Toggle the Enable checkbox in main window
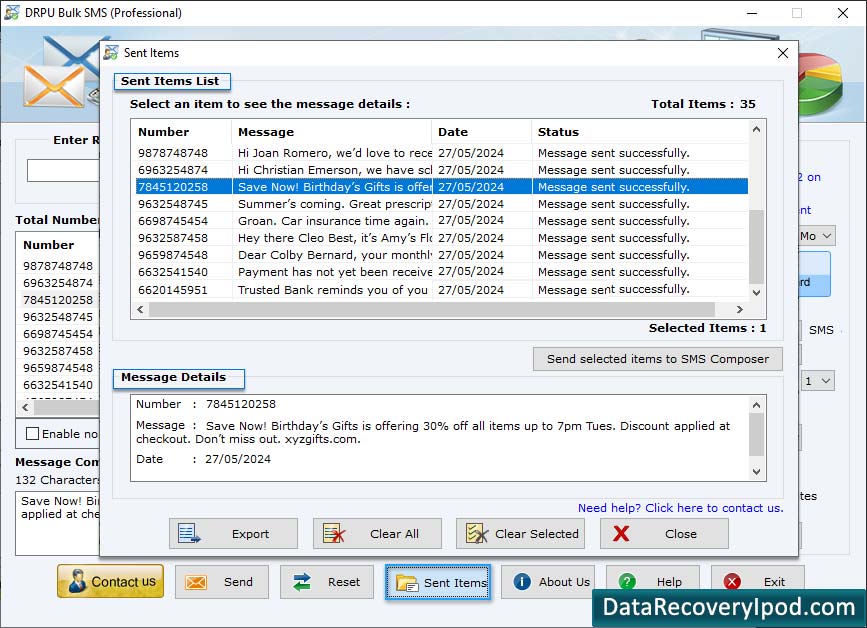Image resolution: width=867 pixels, height=628 pixels. (x=33, y=434)
